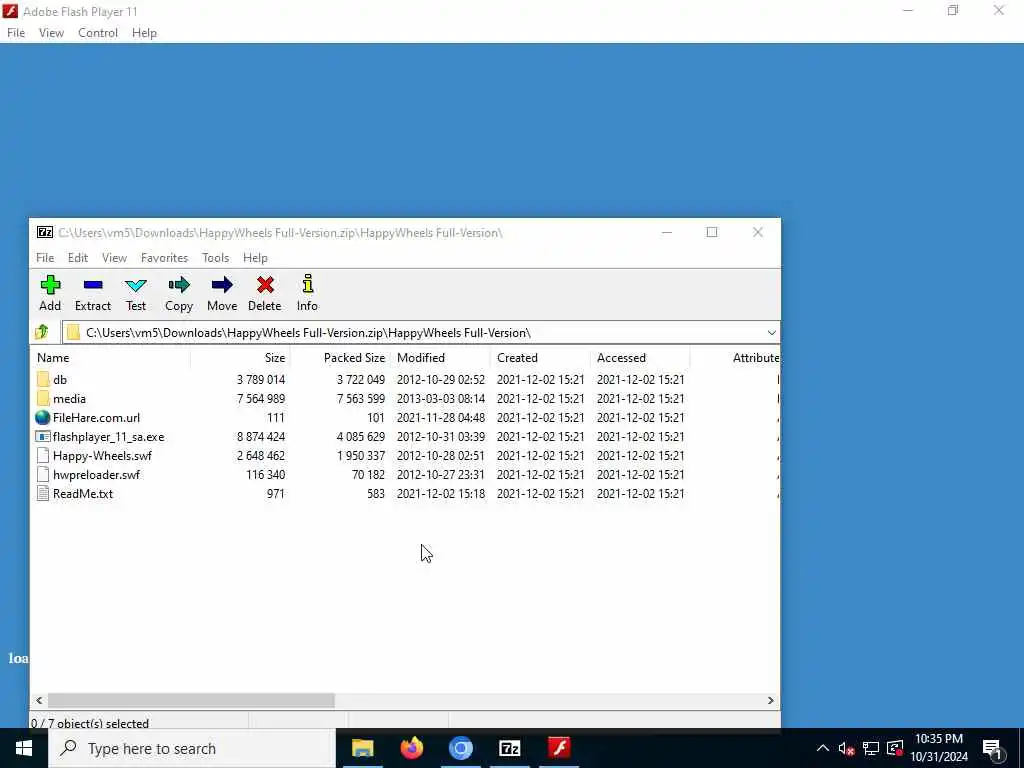Click the Copy toolbar icon
The height and width of the screenshot is (768, 1024).
[x=178, y=285]
